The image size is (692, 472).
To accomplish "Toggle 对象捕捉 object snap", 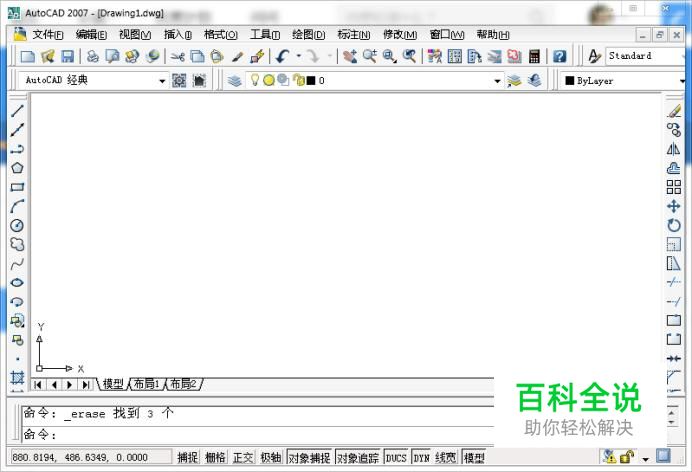I will (x=309, y=458).
